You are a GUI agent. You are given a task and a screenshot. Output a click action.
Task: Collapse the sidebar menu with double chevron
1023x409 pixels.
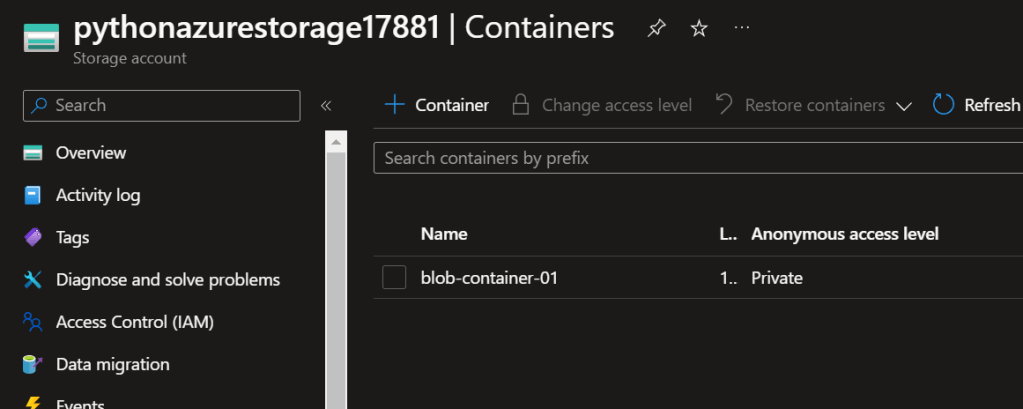[325, 106]
